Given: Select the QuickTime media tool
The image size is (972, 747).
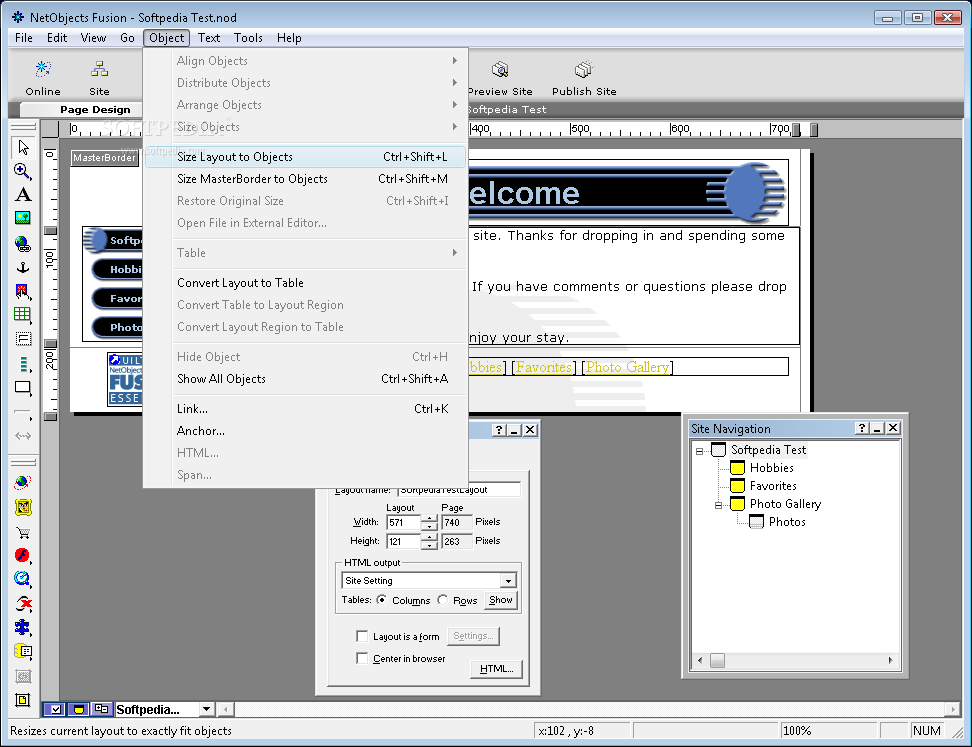Looking at the screenshot, I should (x=23, y=578).
